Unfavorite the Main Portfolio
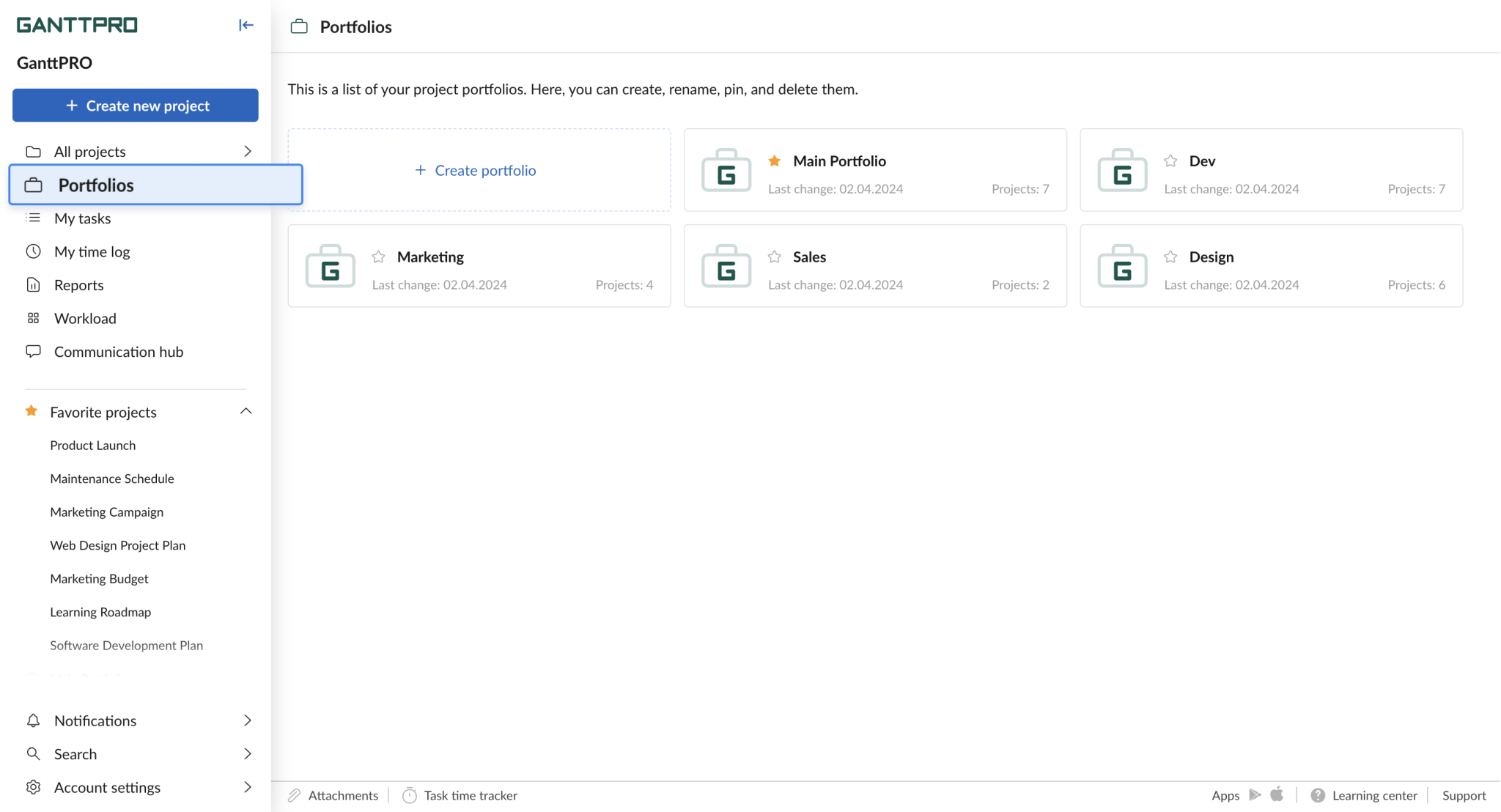Viewport: 1501px width, 812px height. pyautogui.click(x=772, y=160)
